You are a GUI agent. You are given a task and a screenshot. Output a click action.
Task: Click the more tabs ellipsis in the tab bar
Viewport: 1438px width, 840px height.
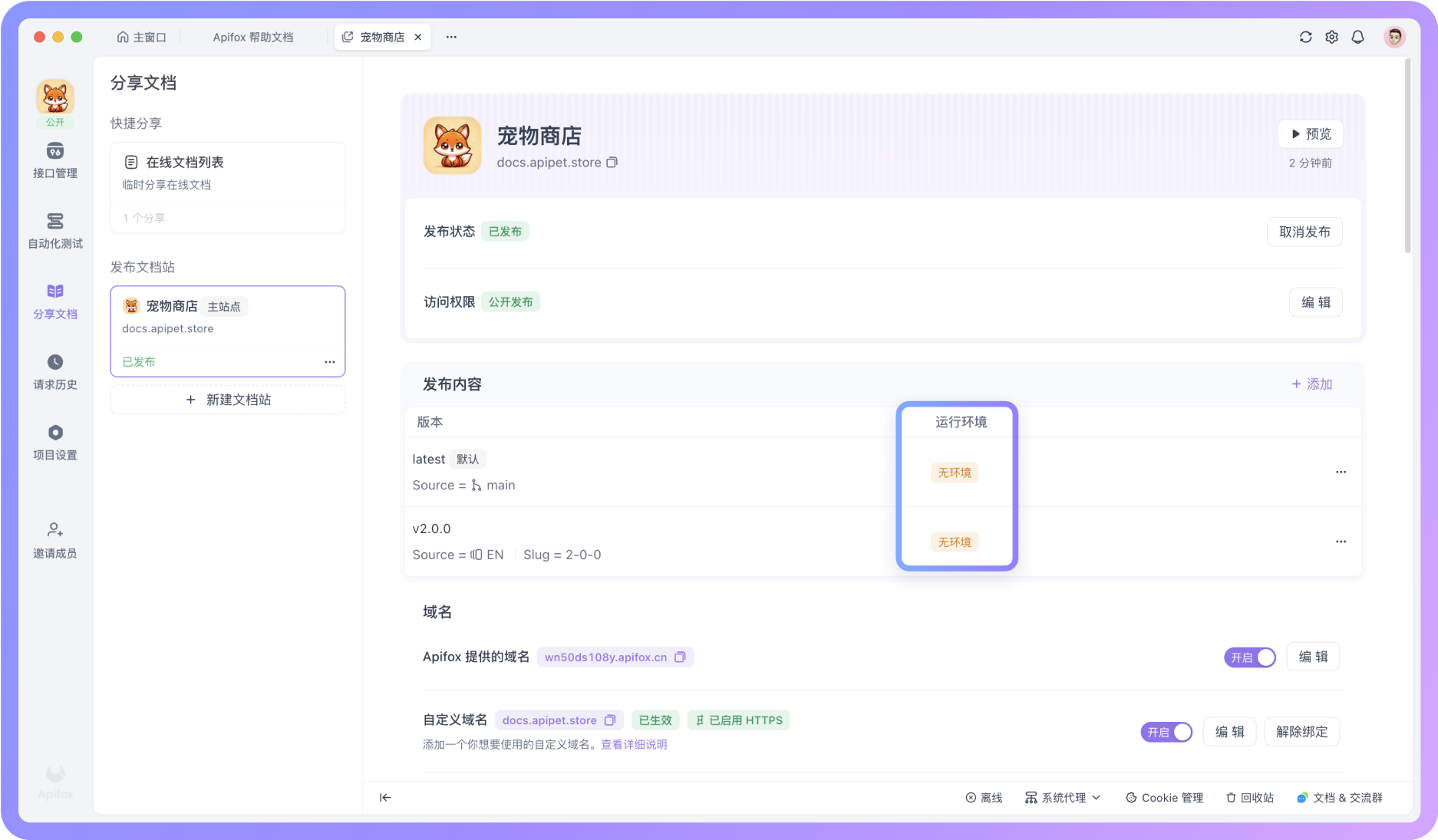click(451, 37)
